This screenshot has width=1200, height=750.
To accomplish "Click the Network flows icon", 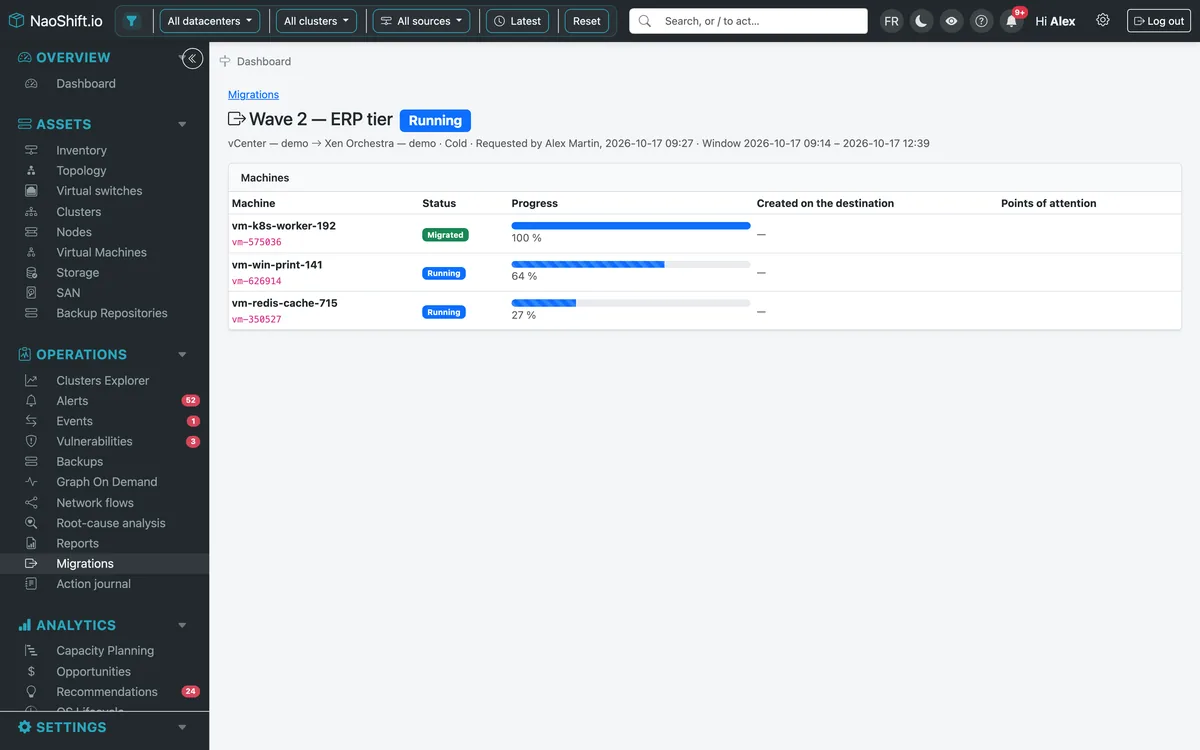I will pyautogui.click(x=32, y=503).
